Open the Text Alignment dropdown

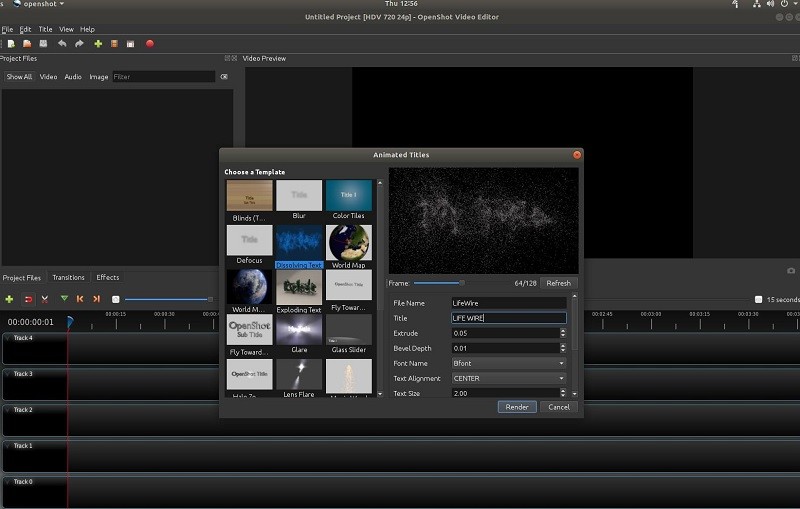pos(509,378)
